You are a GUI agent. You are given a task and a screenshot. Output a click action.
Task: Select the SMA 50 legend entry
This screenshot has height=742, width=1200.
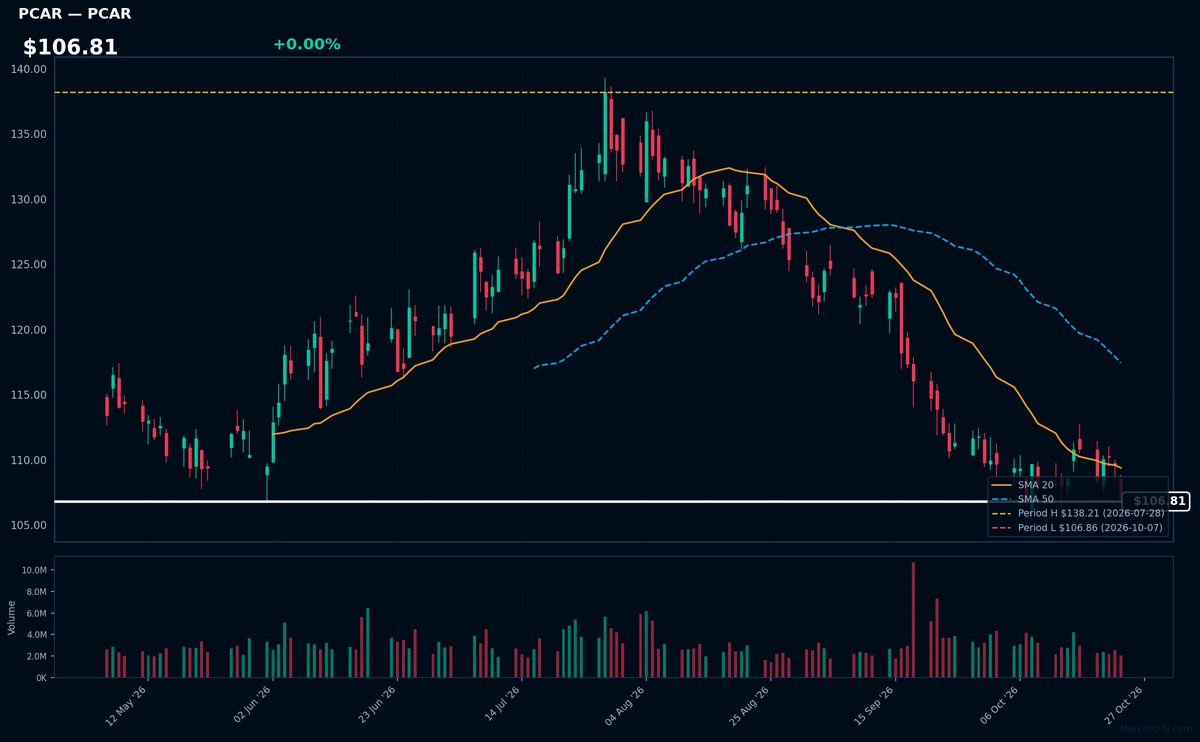point(1035,498)
